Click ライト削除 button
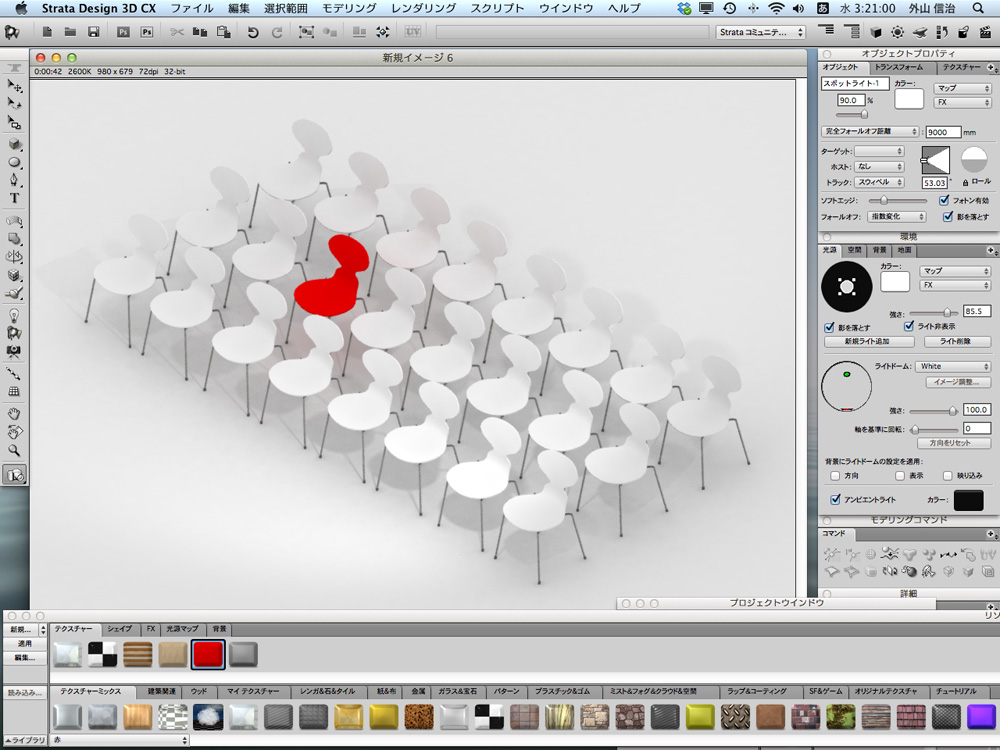Viewport: 1000px width, 750px height. (956, 342)
